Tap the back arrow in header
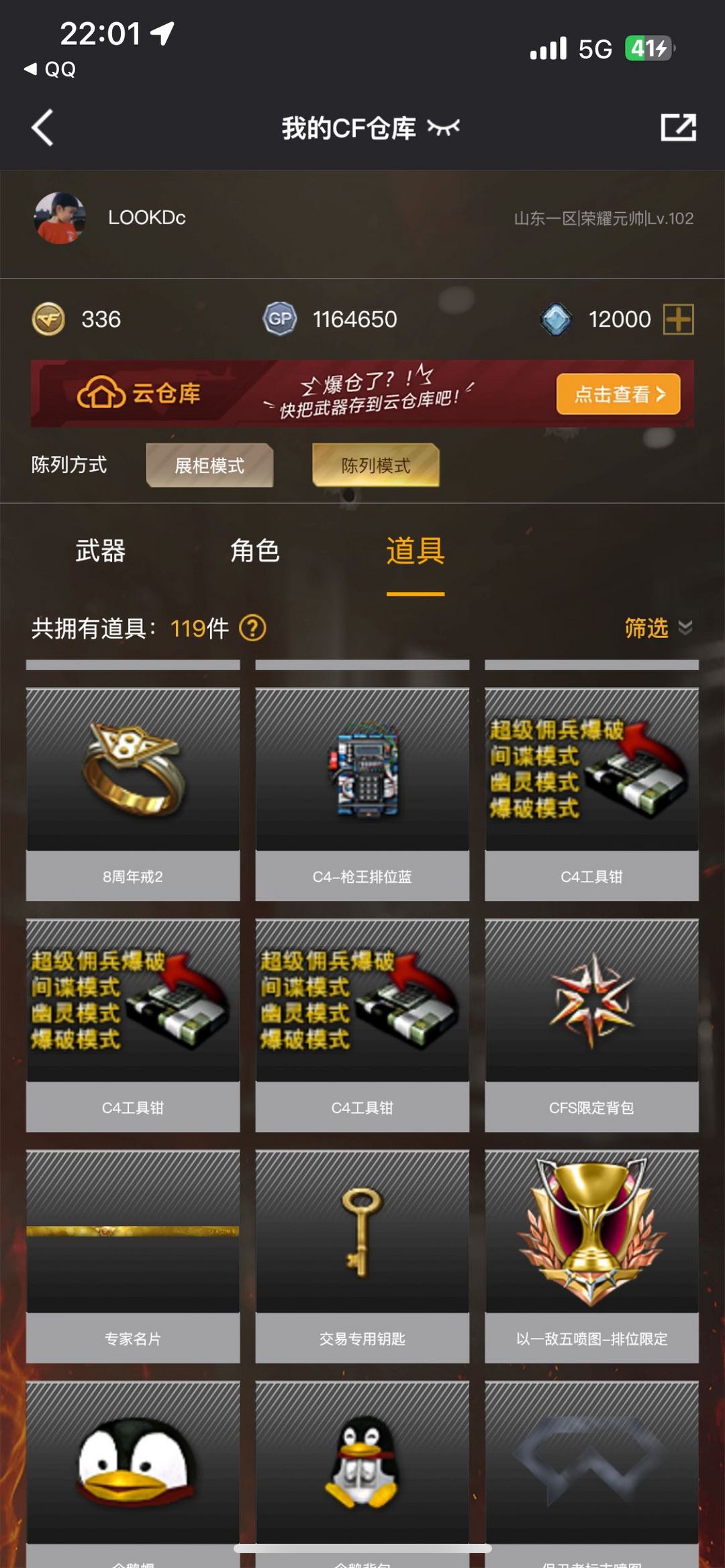Screen dimensions: 725x1568 tap(42, 127)
